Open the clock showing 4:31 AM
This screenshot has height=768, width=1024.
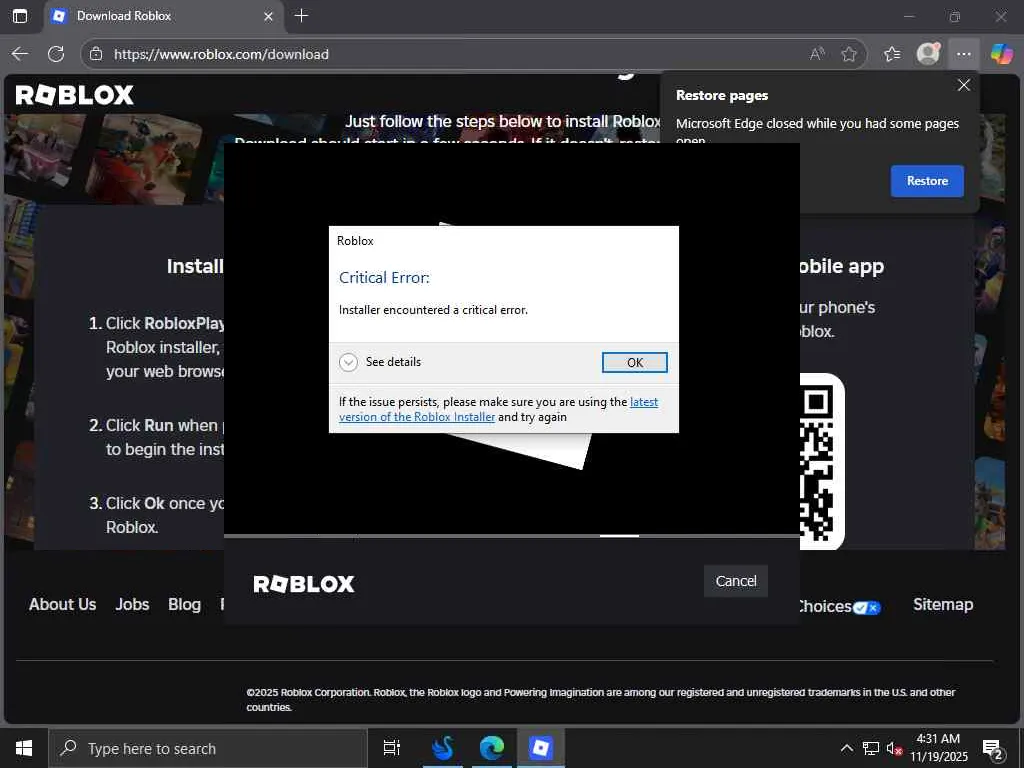click(x=938, y=748)
